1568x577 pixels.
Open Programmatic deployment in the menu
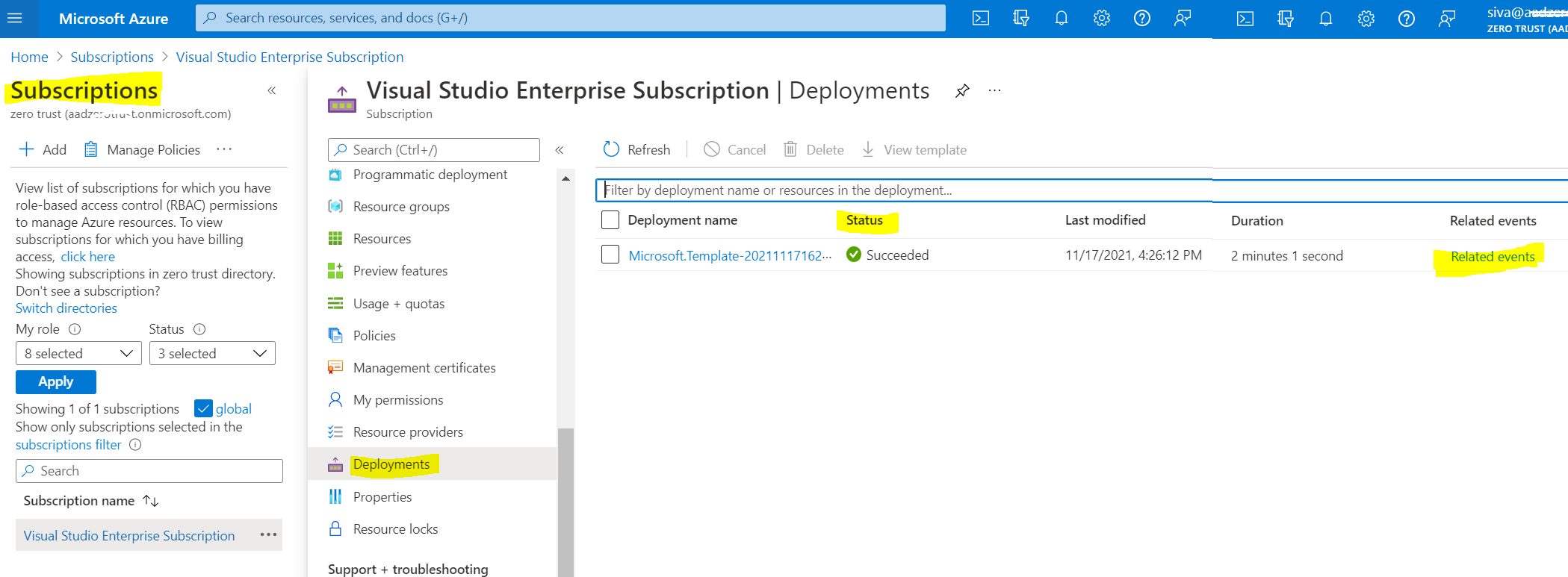pyautogui.click(x=430, y=175)
